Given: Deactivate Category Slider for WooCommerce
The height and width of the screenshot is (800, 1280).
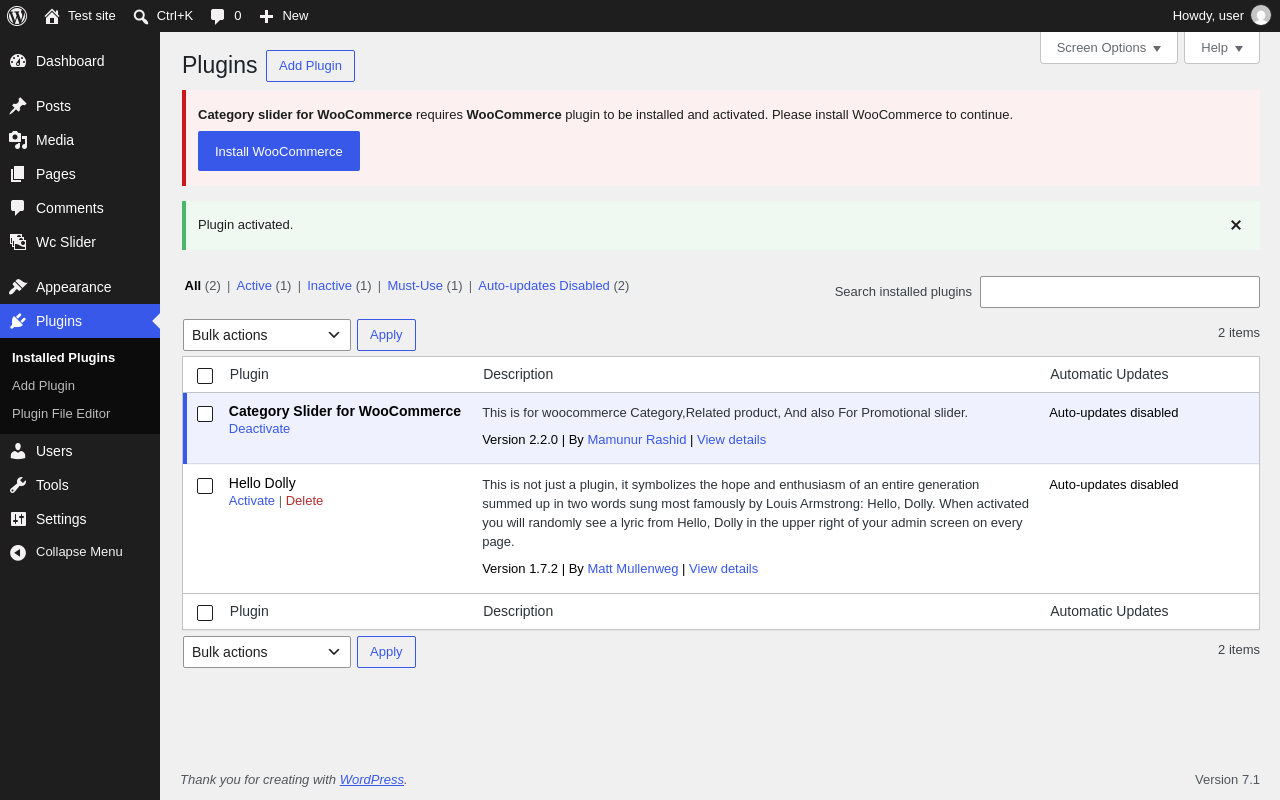Looking at the screenshot, I should pos(260,428).
